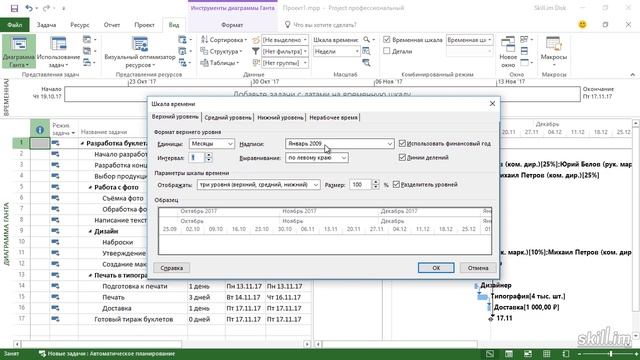
Task: Click the Структура outline button
Action: [221, 51]
